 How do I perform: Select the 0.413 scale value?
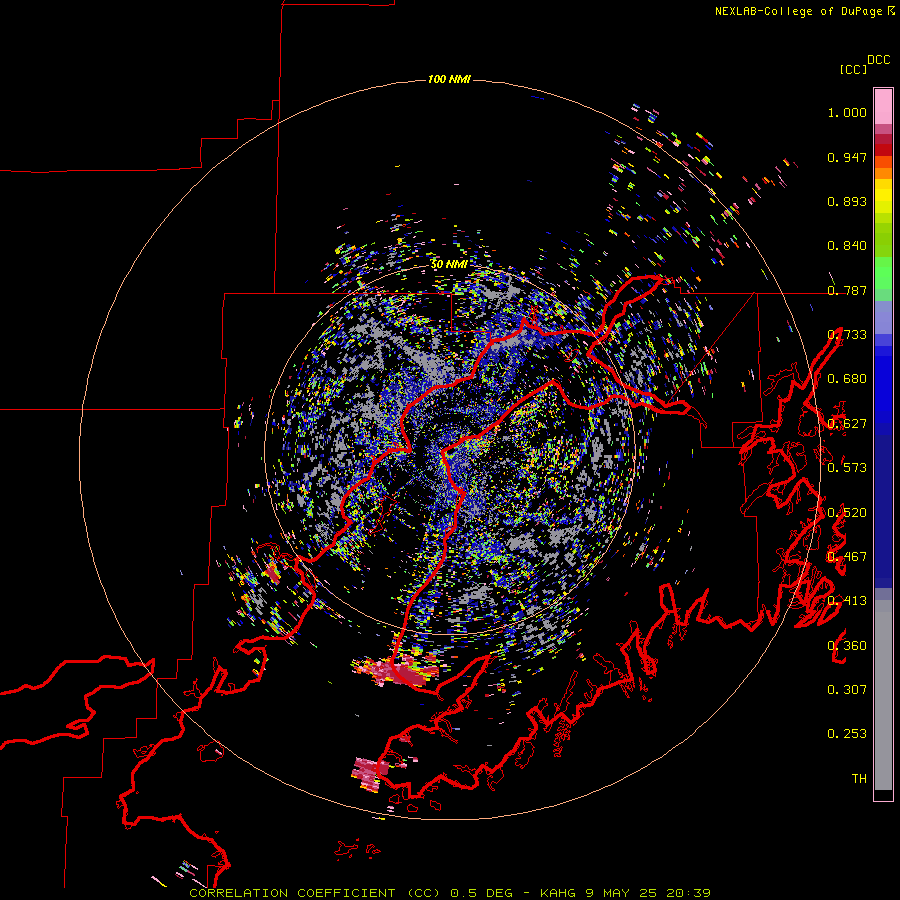tap(847, 601)
